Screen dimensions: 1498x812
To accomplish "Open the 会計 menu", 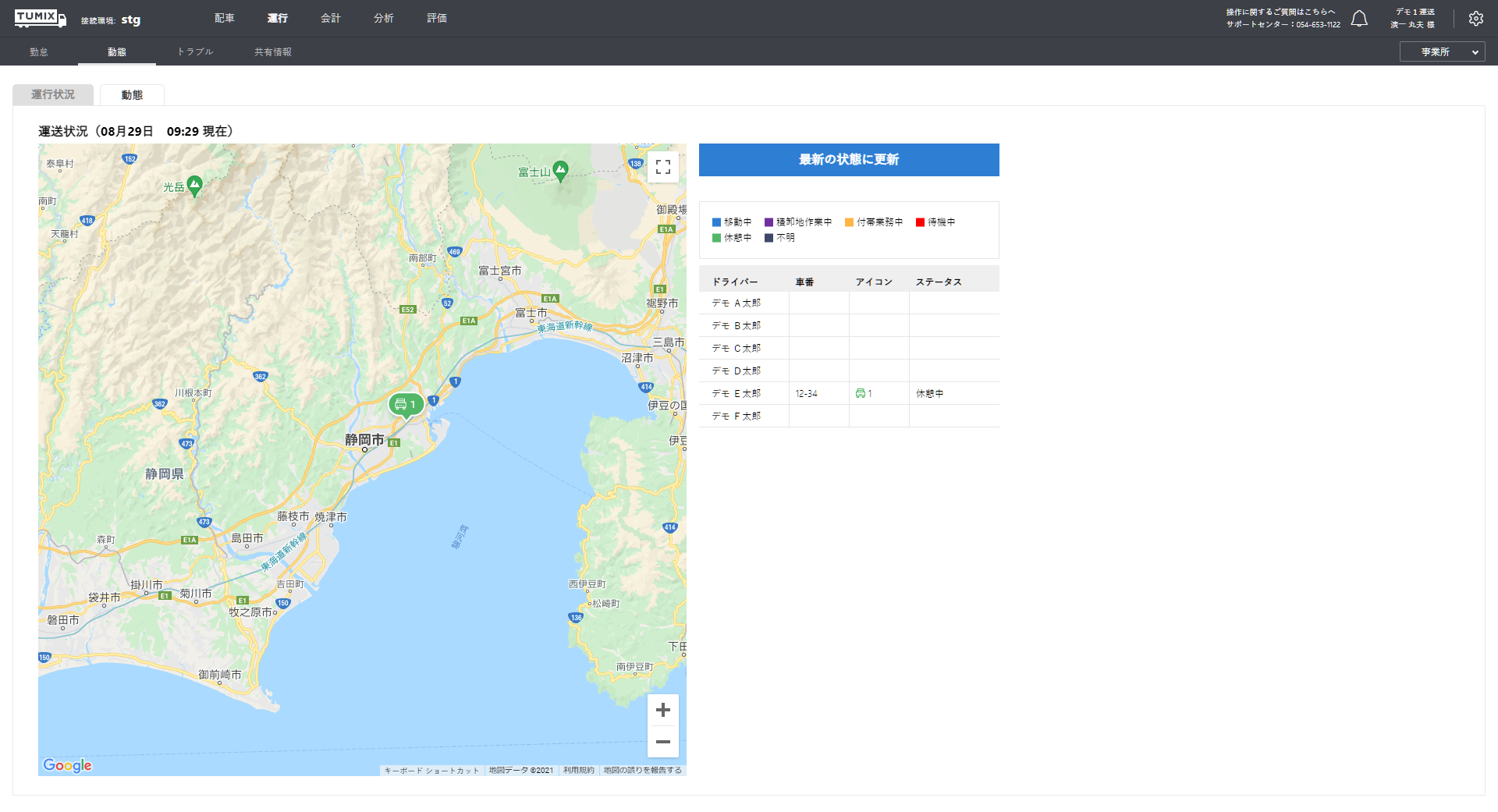I will [331, 18].
